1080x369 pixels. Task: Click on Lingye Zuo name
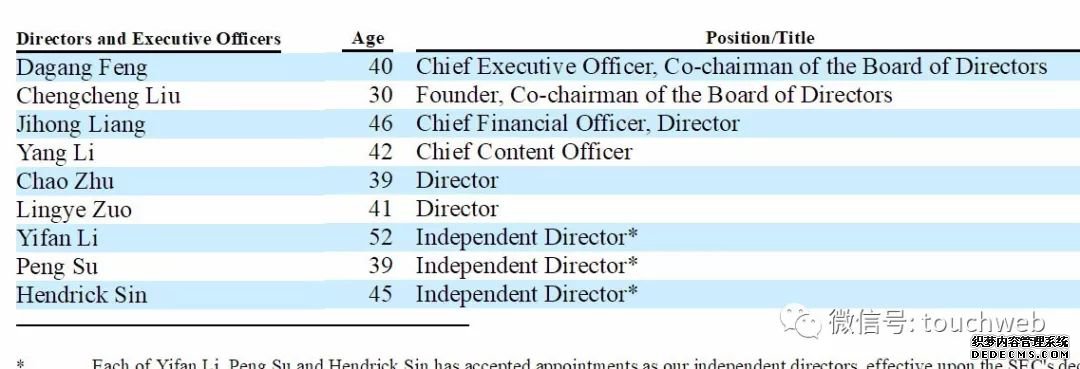click(x=74, y=210)
